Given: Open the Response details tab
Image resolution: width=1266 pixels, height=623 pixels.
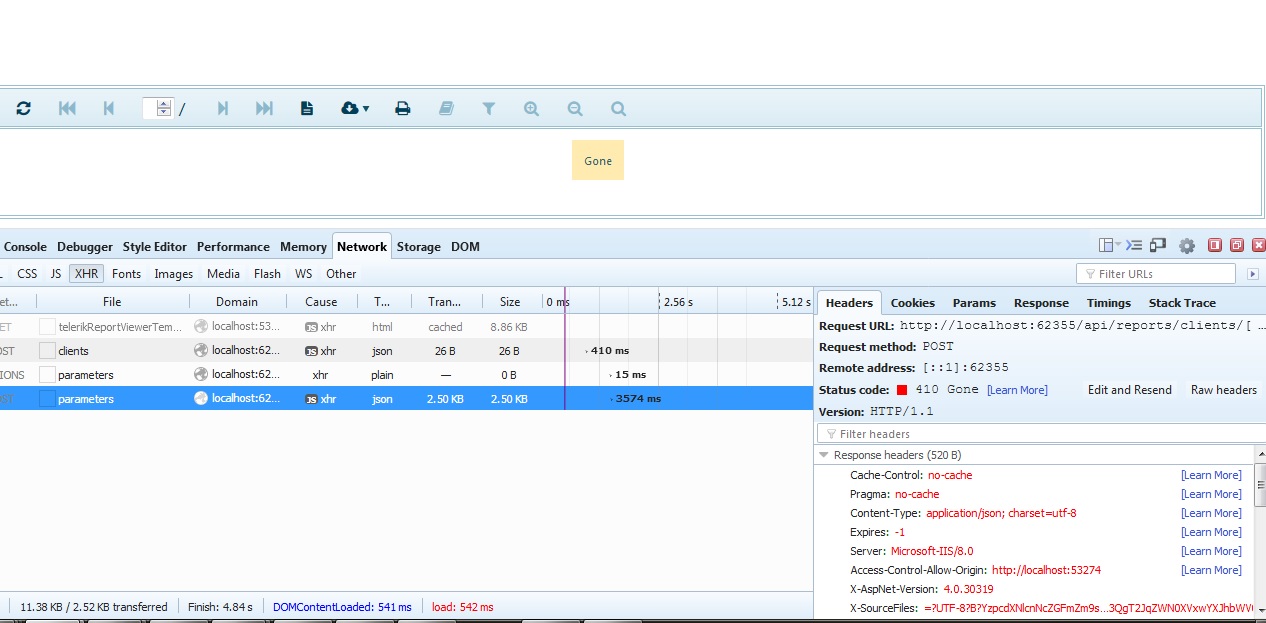Looking at the screenshot, I should click(1041, 303).
